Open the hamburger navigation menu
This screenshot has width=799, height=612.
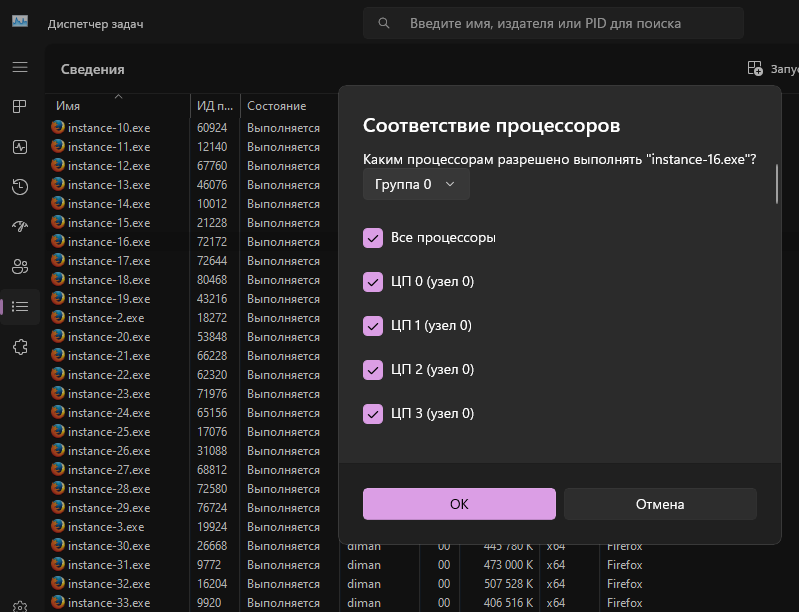(x=20, y=67)
